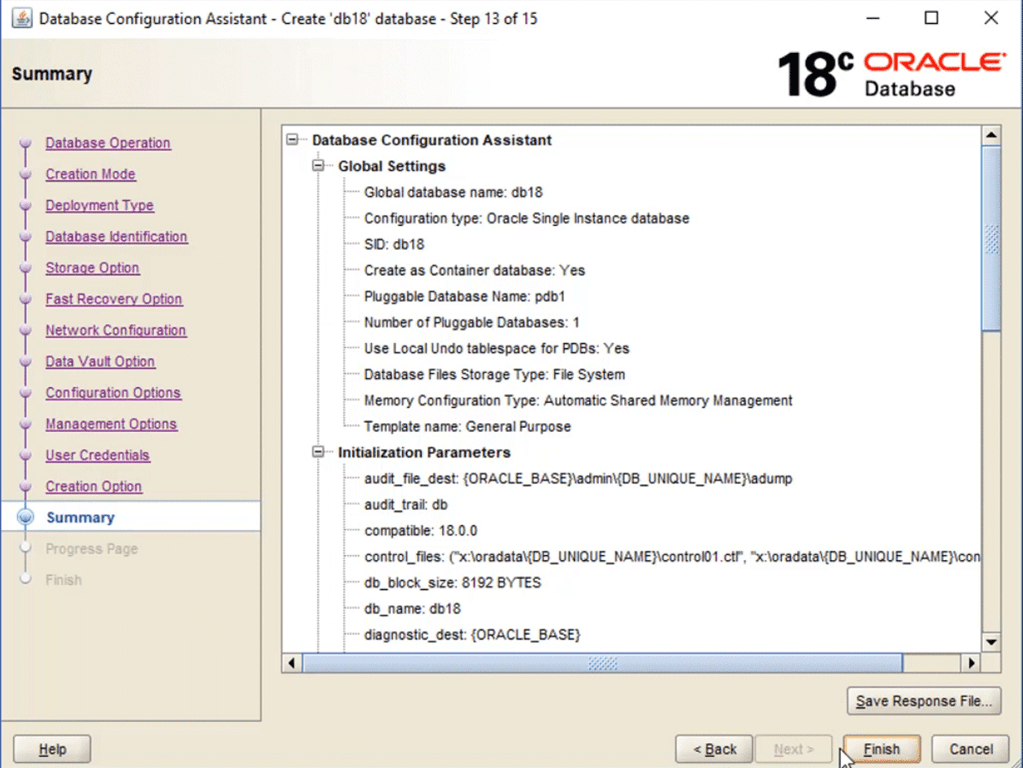This screenshot has width=1023, height=768.
Task: Collapse the Database Configuration Assistant tree node
Action: [292, 140]
